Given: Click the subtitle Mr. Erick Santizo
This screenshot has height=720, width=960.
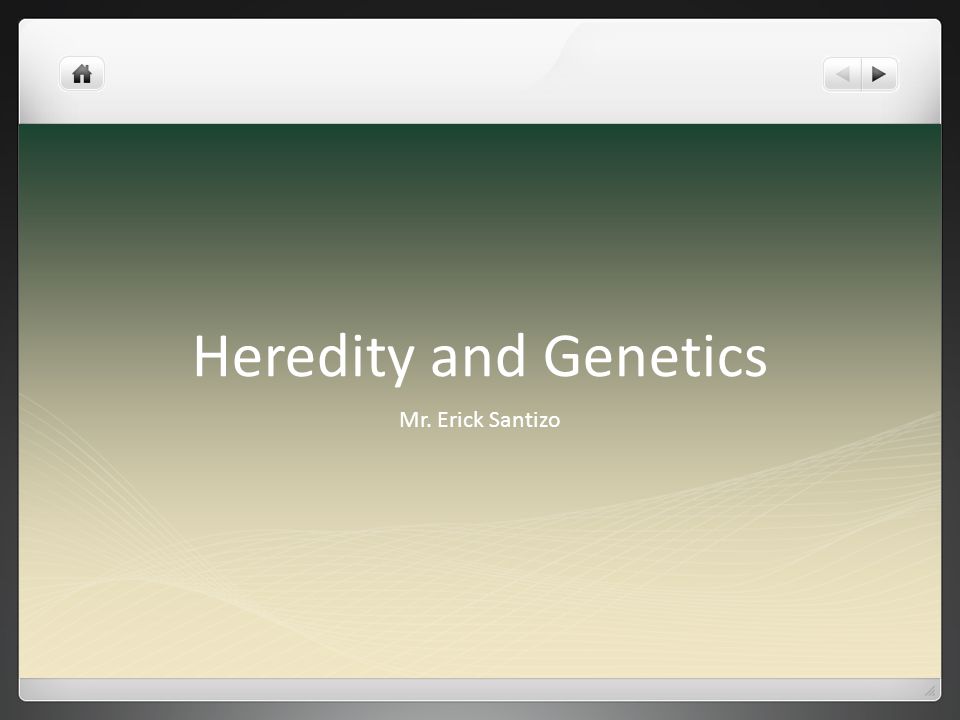Looking at the screenshot, I should [479, 419].
